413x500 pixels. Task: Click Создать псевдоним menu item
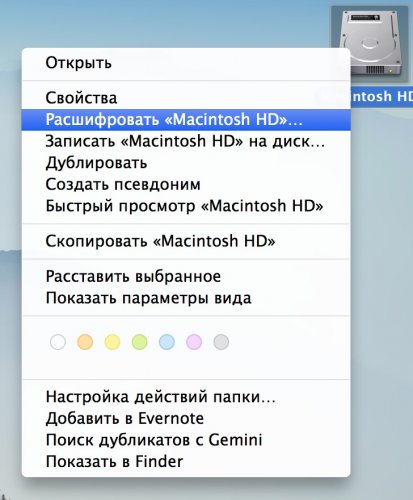(186, 184)
